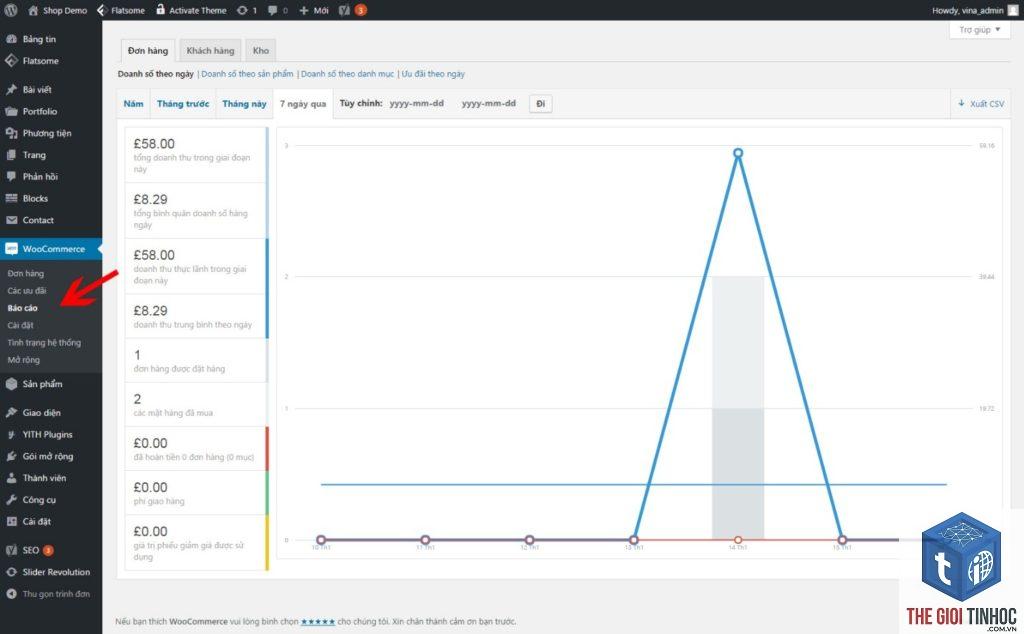Open the comments bubble icon
The height and width of the screenshot is (634, 1024).
[x=273, y=10]
